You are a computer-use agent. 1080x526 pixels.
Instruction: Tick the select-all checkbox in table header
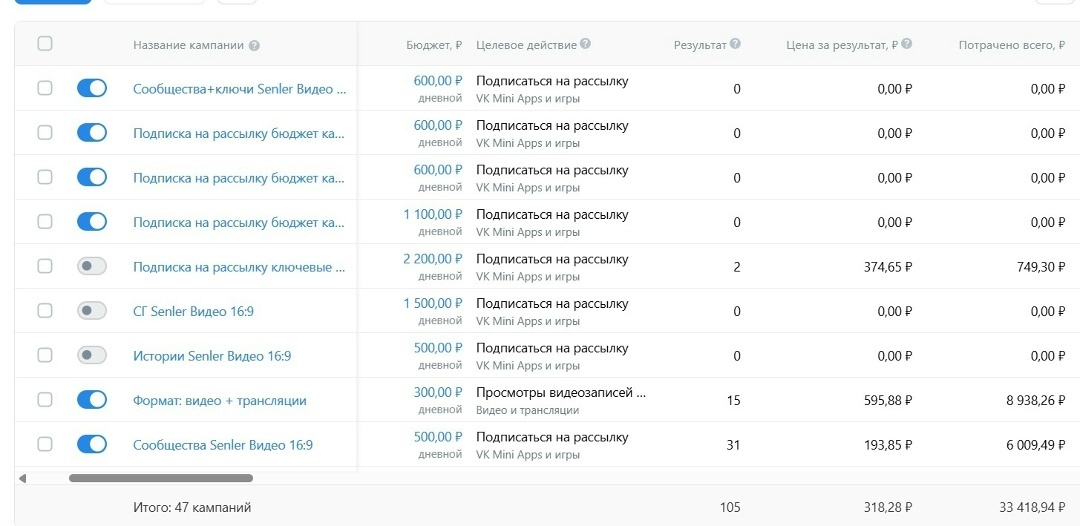tap(45, 44)
